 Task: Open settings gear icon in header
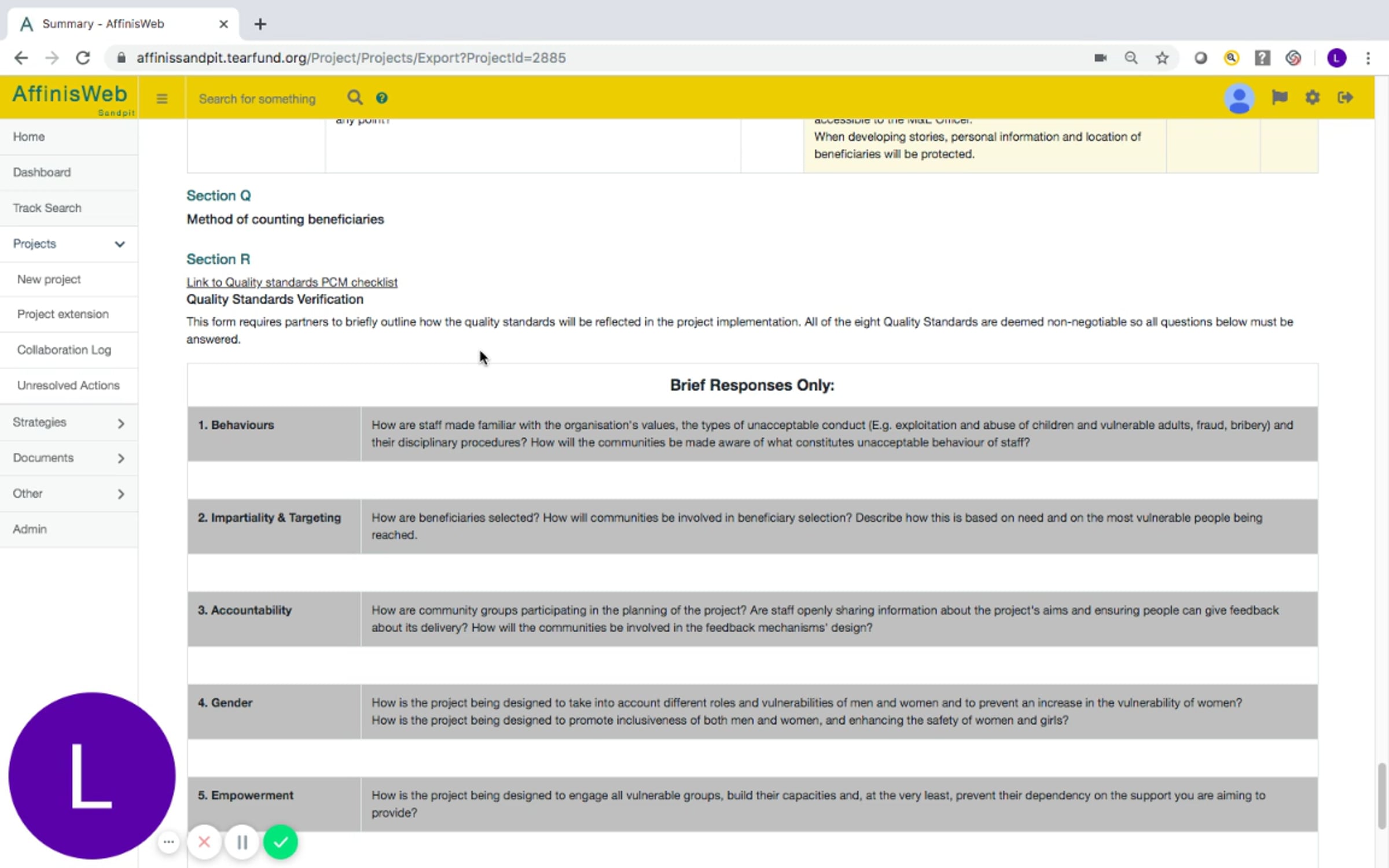pyautogui.click(x=1313, y=97)
